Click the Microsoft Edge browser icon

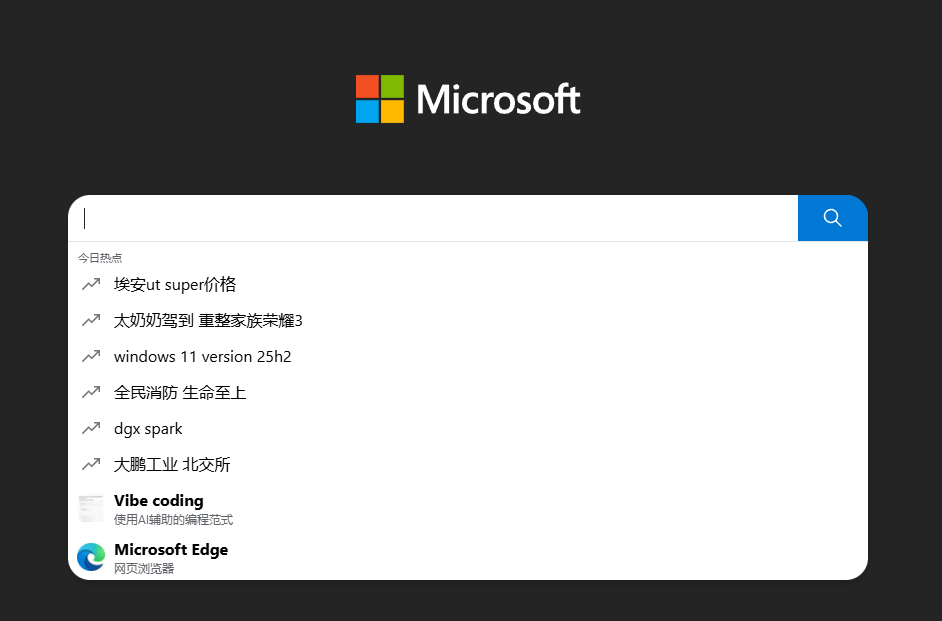[91, 557]
